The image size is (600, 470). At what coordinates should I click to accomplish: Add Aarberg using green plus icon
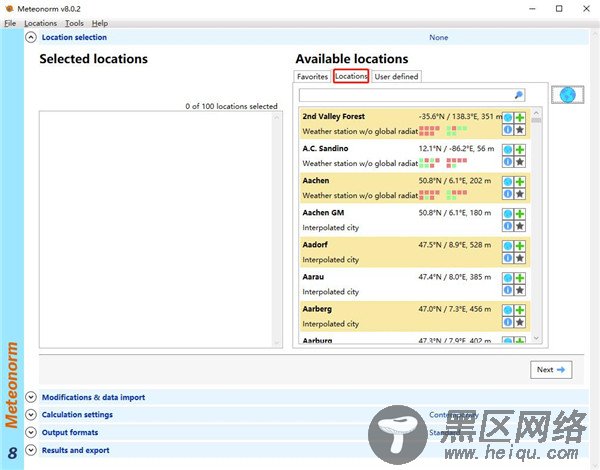(x=520, y=310)
